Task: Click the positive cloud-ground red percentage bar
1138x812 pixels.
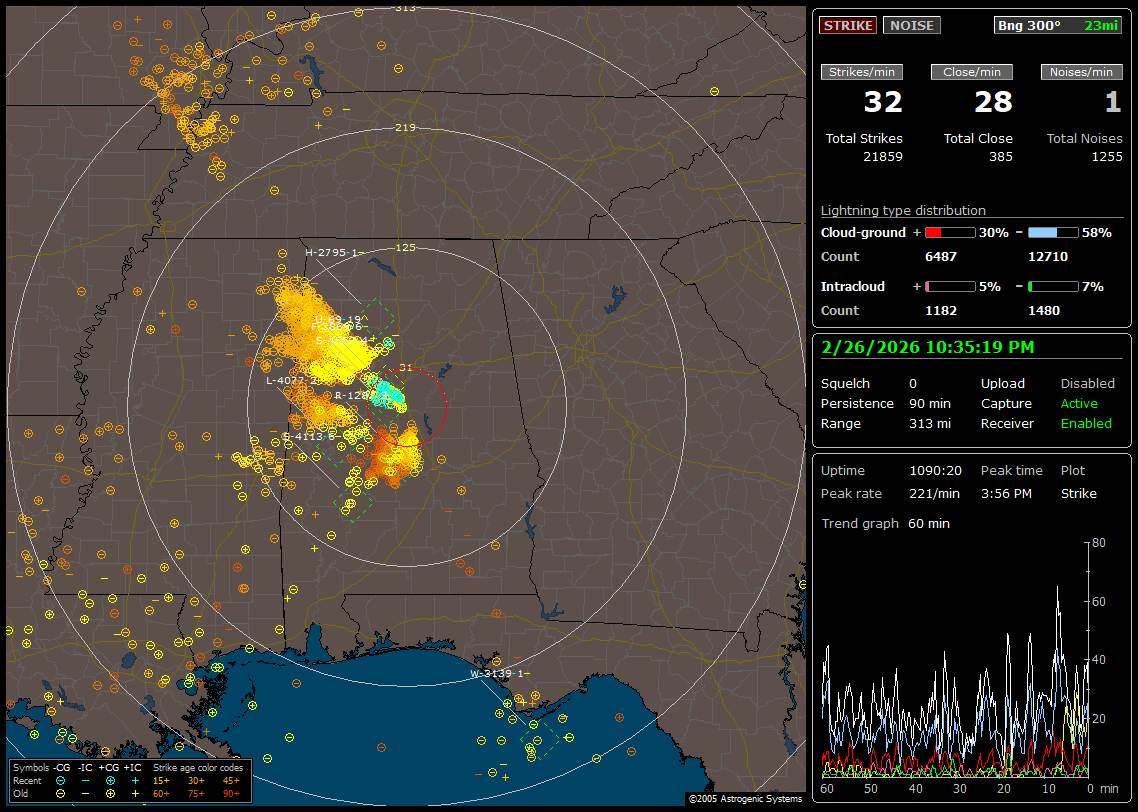Action: (x=949, y=232)
